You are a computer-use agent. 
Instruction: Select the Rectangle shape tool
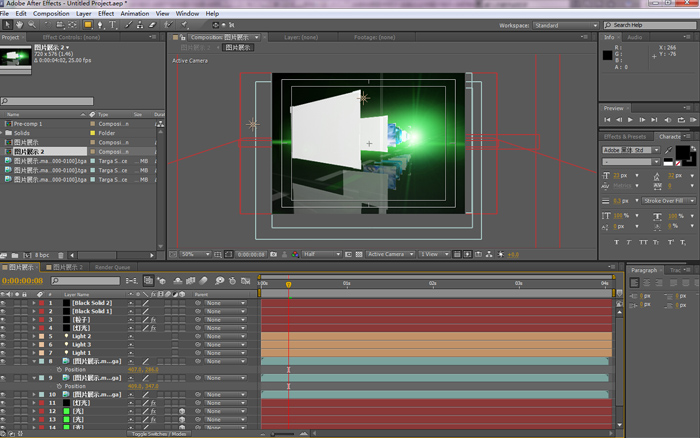click(88, 24)
